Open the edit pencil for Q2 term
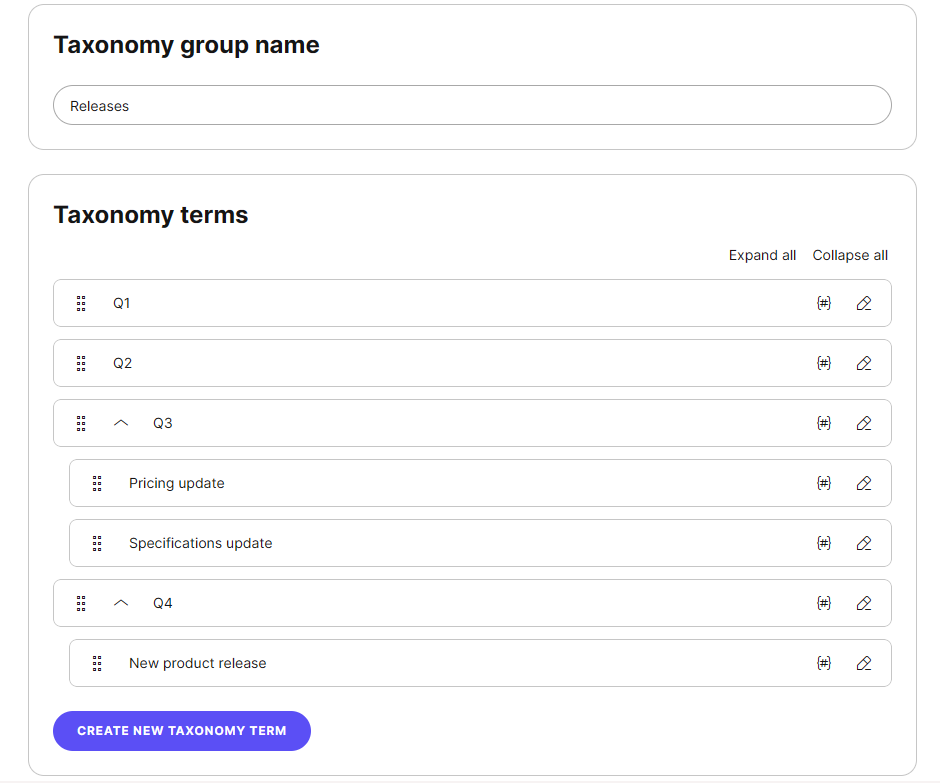Viewport: 940px width, 783px height. point(864,363)
